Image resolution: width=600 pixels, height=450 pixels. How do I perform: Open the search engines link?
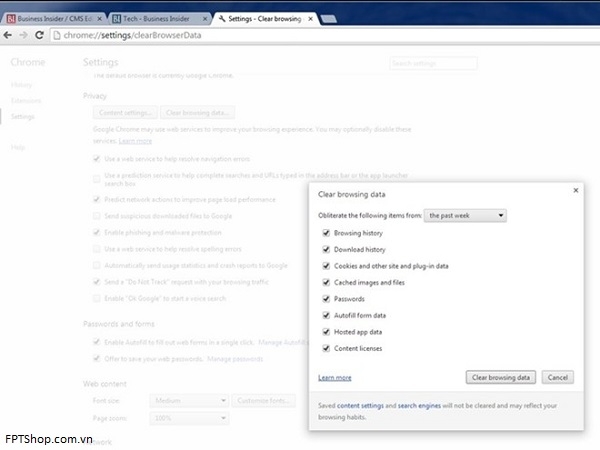point(419,405)
